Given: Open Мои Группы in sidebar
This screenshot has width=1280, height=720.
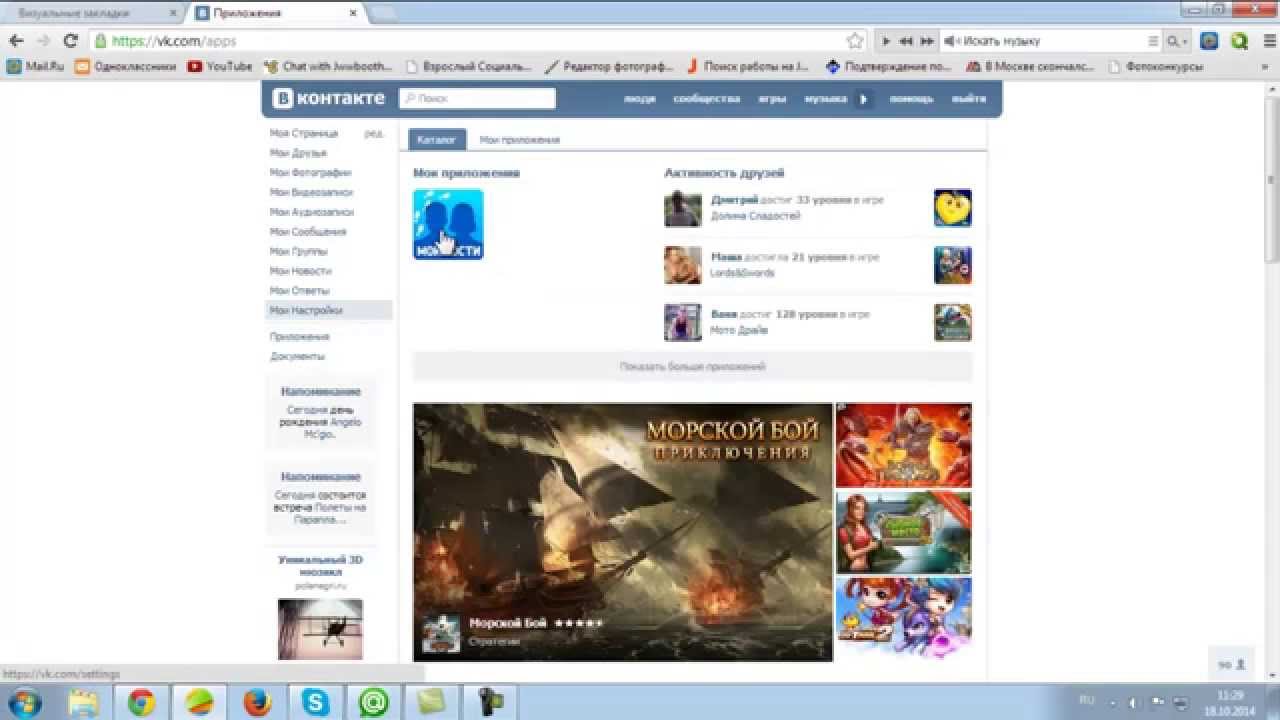Looking at the screenshot, I should 299,251.
